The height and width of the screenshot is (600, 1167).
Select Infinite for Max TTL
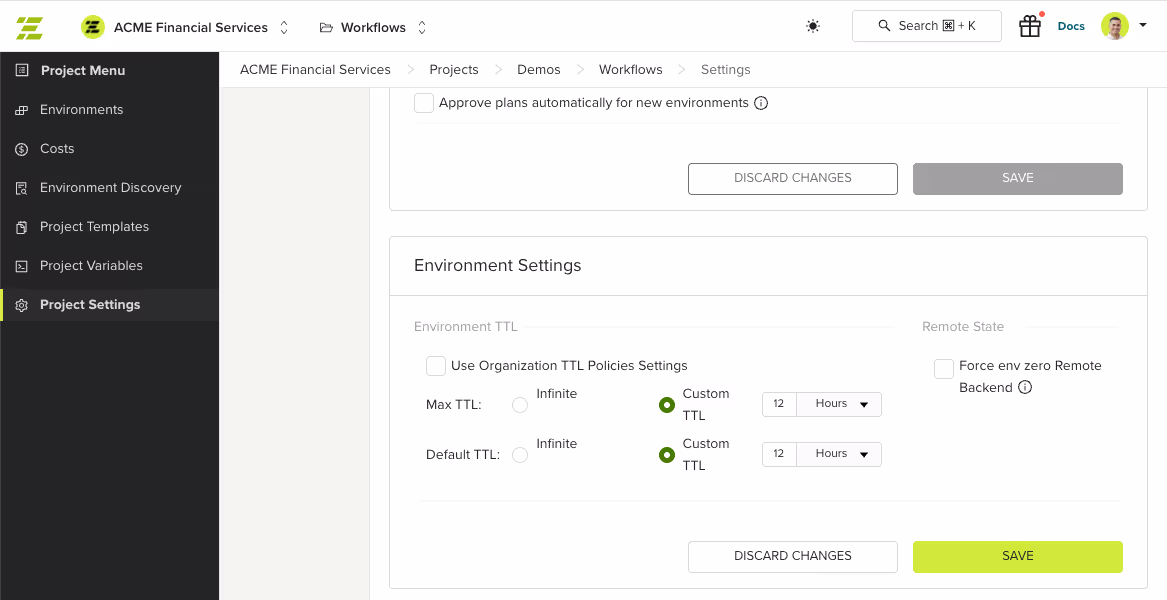pos(519,404)
